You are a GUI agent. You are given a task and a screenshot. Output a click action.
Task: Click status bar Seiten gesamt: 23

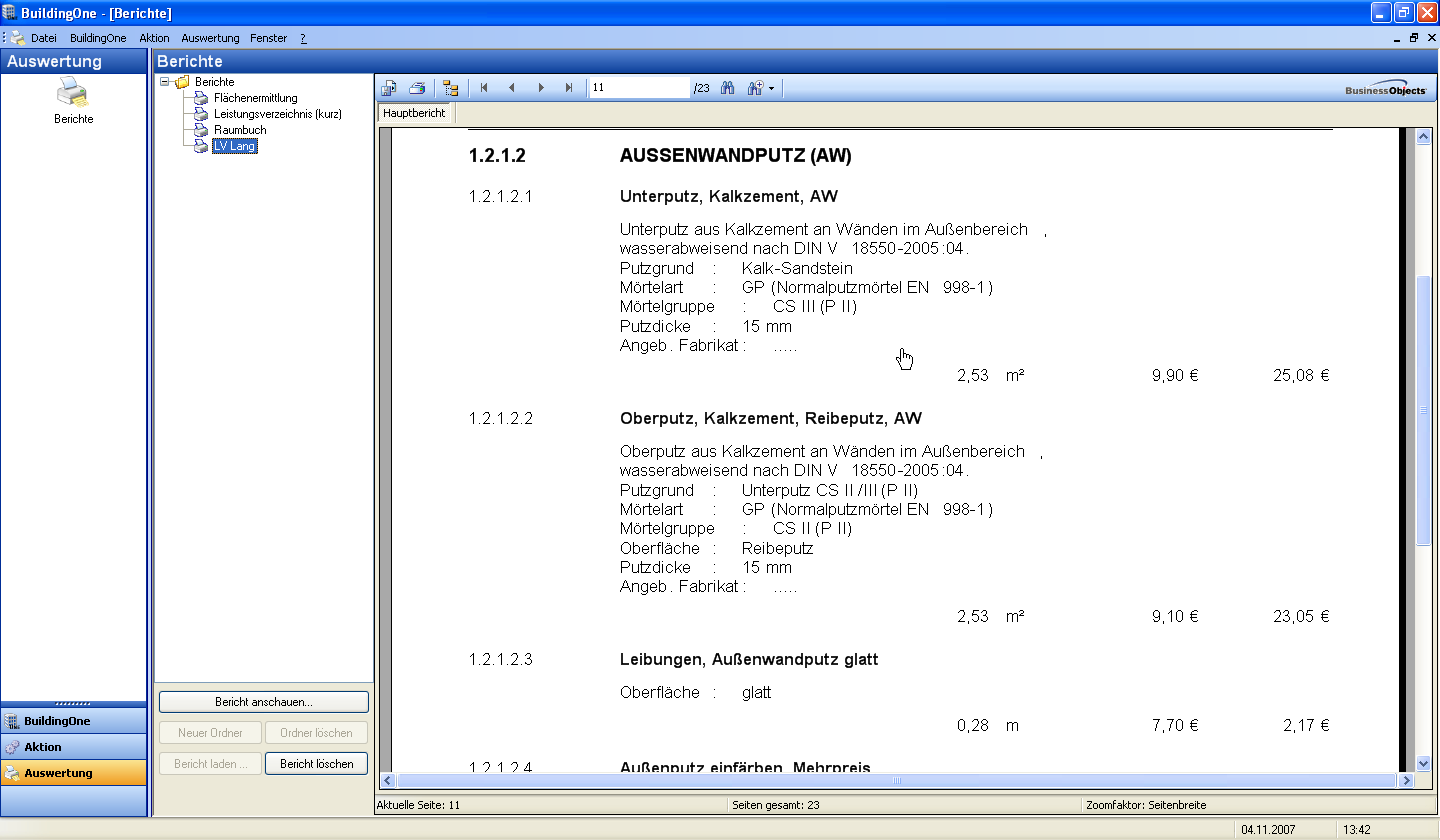[x=776, y=805]
